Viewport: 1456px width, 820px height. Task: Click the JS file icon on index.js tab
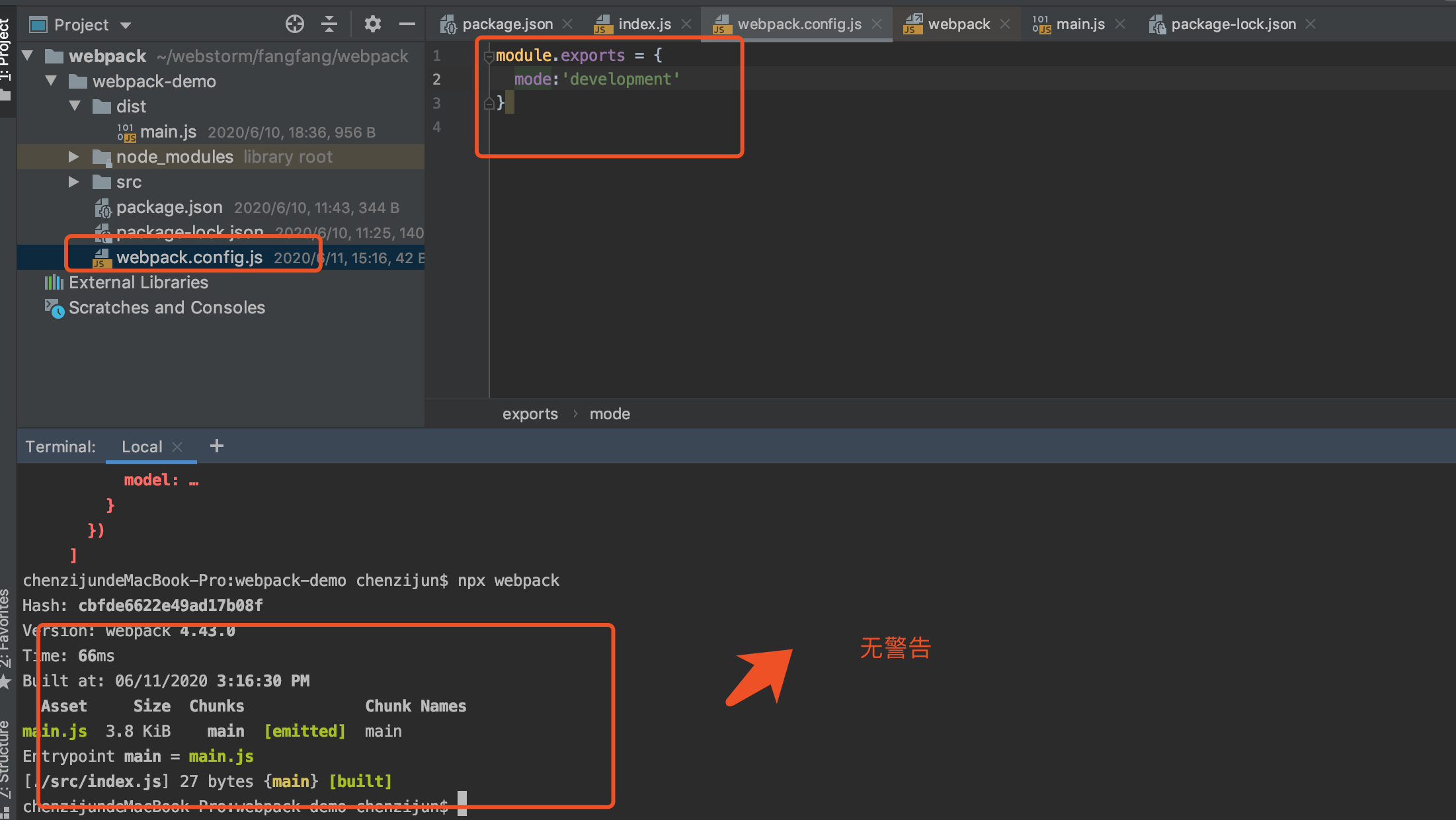click(x=602, y=24)
